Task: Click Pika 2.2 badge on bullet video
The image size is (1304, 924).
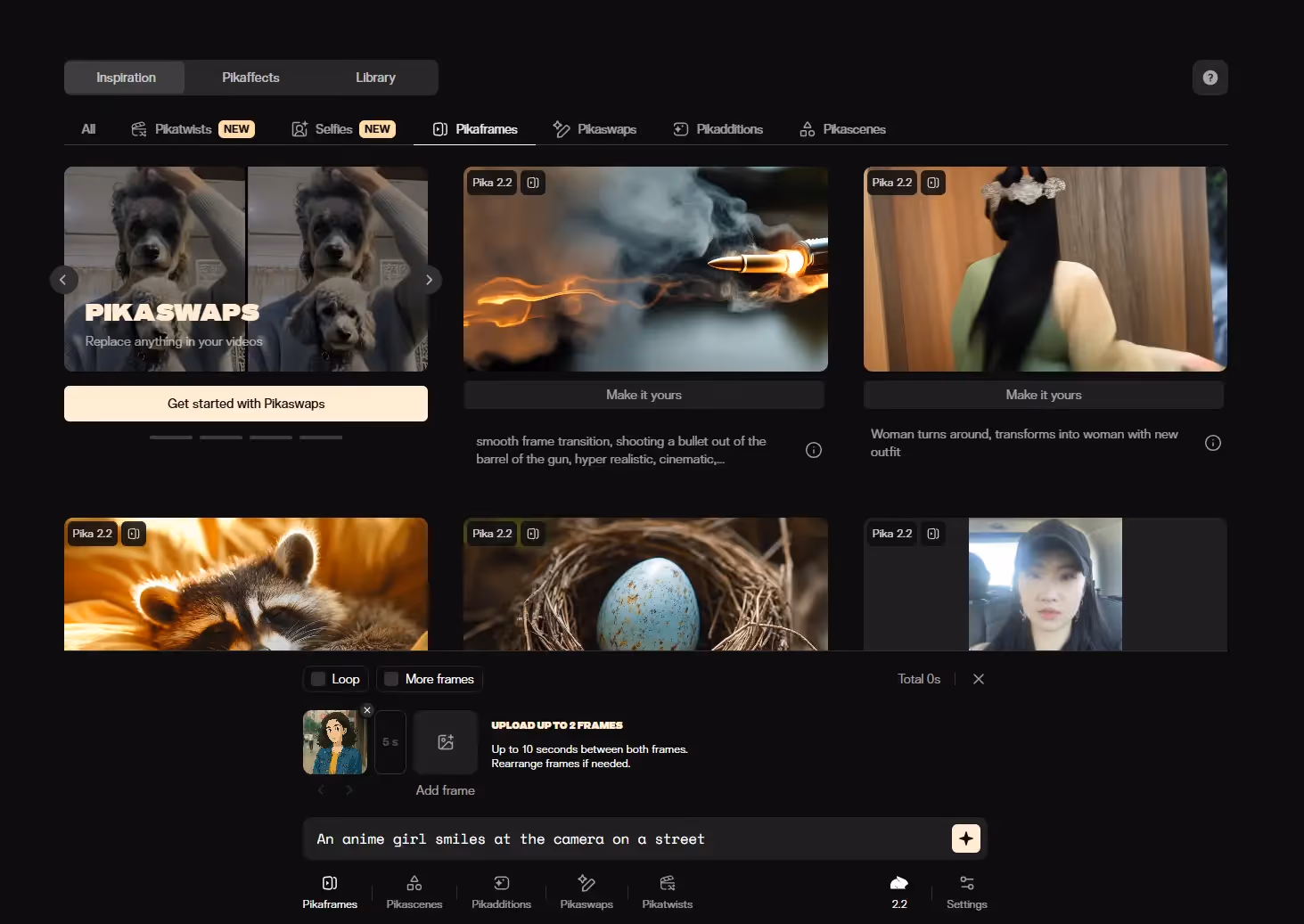Action: pyautogui.click(x=492, y=183)
